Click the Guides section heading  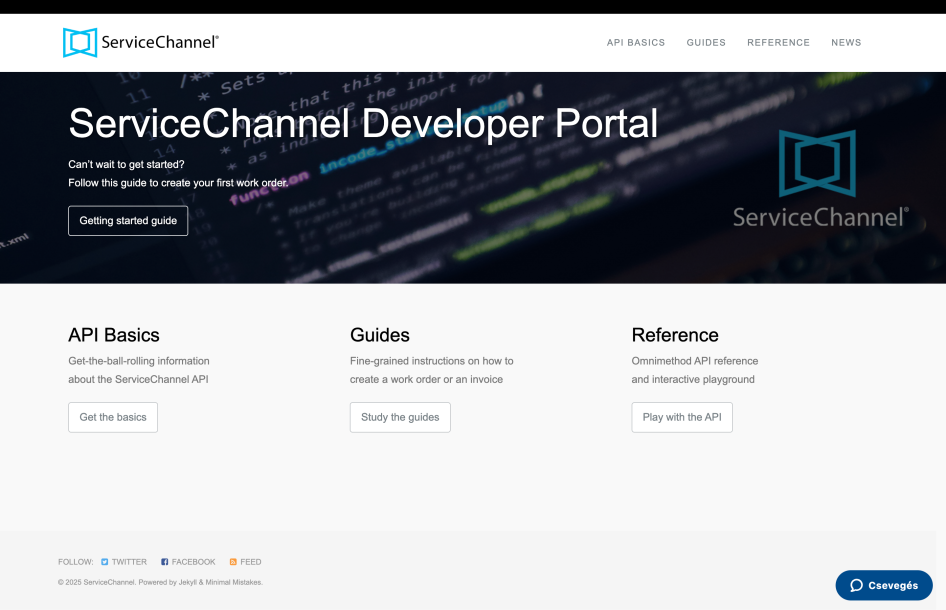(x=379, y=335)
